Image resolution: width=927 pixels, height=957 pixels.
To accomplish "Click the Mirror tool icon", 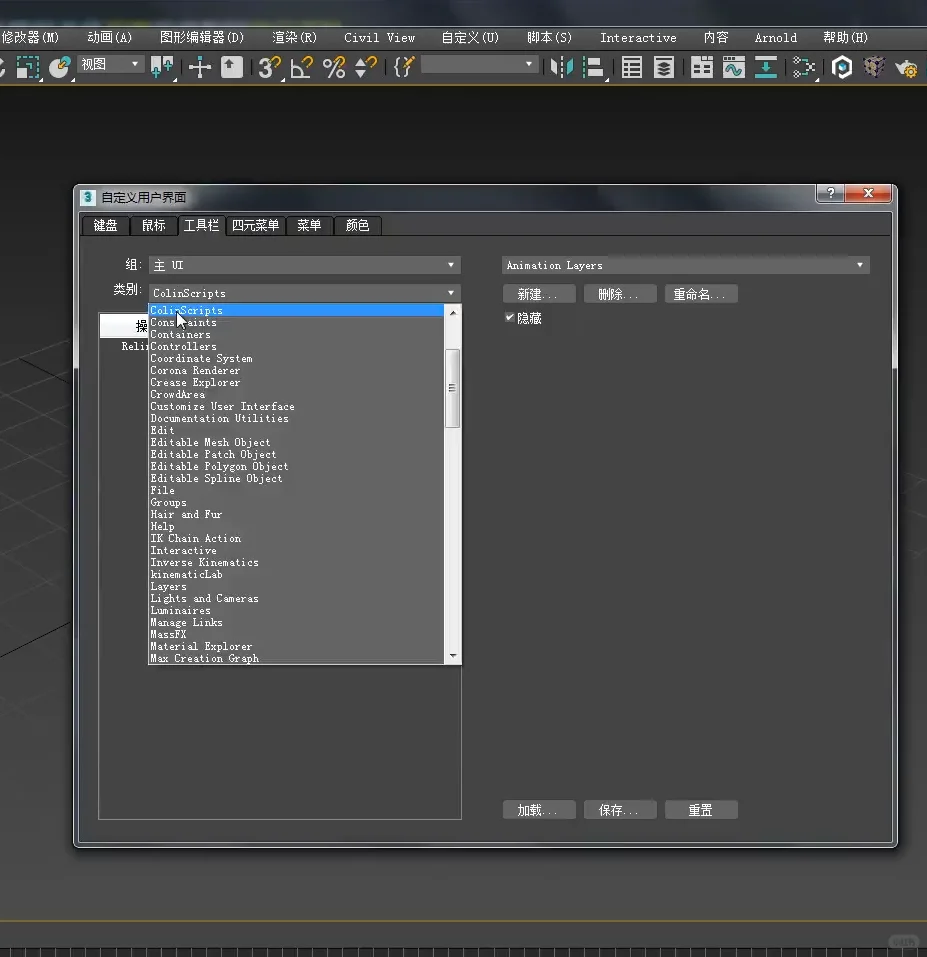I will tap(563, 67).
